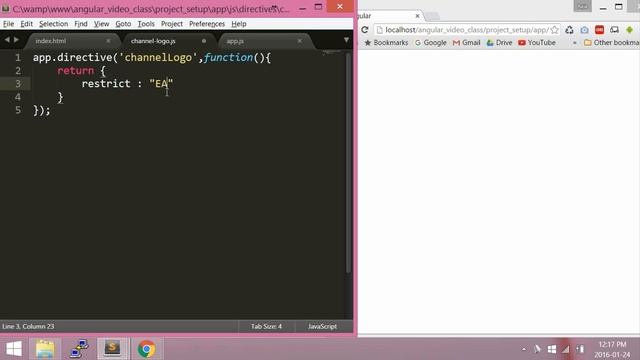Show hidden system tray icons
Screen dimensions: 640x360
[x=524, y=349]
